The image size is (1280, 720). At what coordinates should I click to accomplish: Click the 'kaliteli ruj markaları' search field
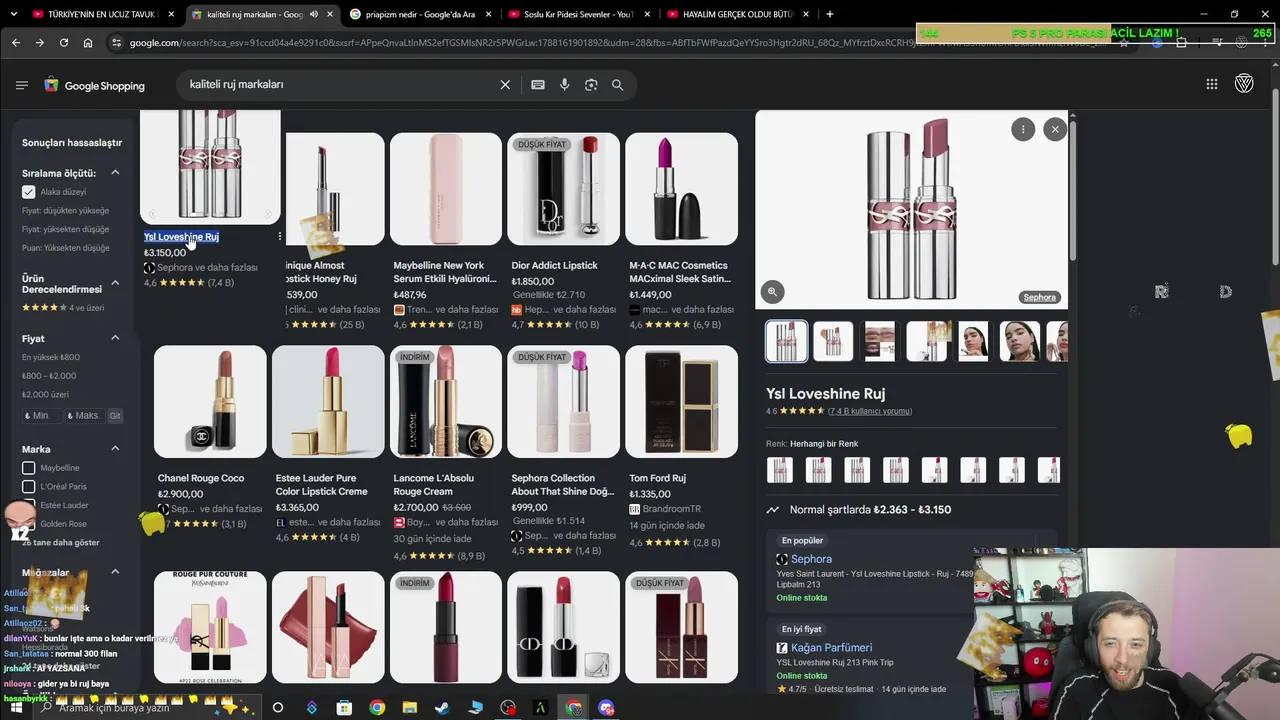pos(340,85)
